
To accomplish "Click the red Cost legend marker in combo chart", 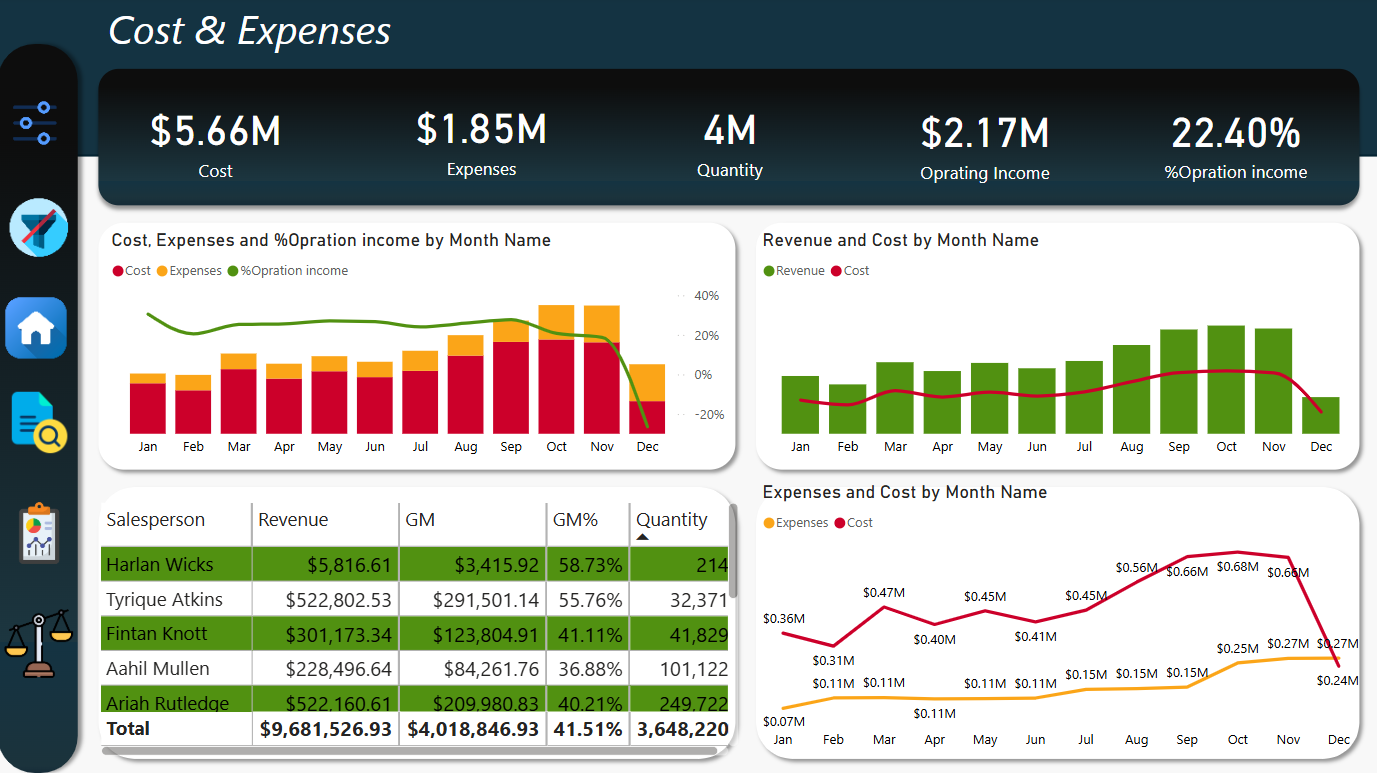I will [x=118, y=271].
